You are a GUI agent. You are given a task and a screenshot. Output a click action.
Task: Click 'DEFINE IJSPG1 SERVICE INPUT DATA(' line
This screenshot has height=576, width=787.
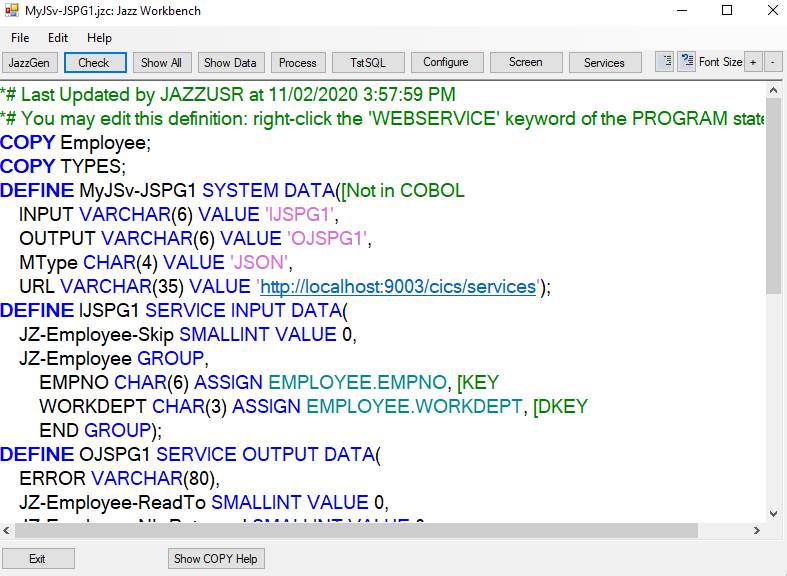point(174,311)
